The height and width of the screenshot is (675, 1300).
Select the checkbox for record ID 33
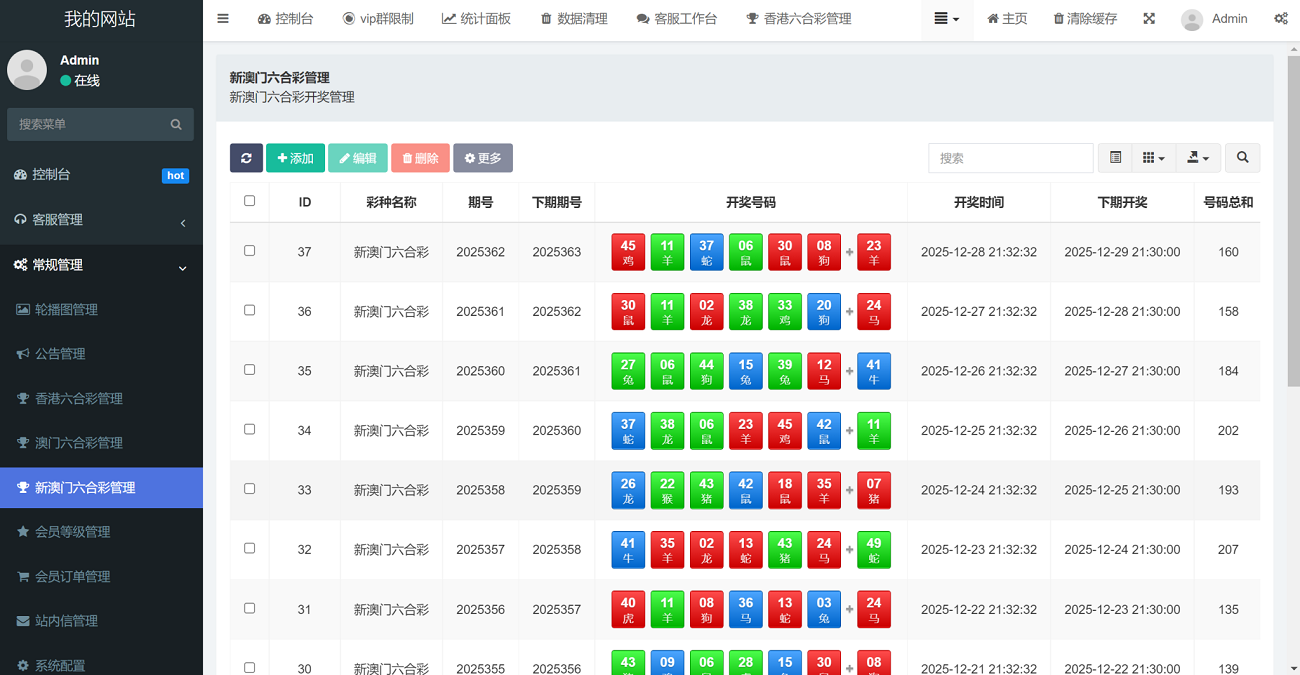[x=249, y=489]
